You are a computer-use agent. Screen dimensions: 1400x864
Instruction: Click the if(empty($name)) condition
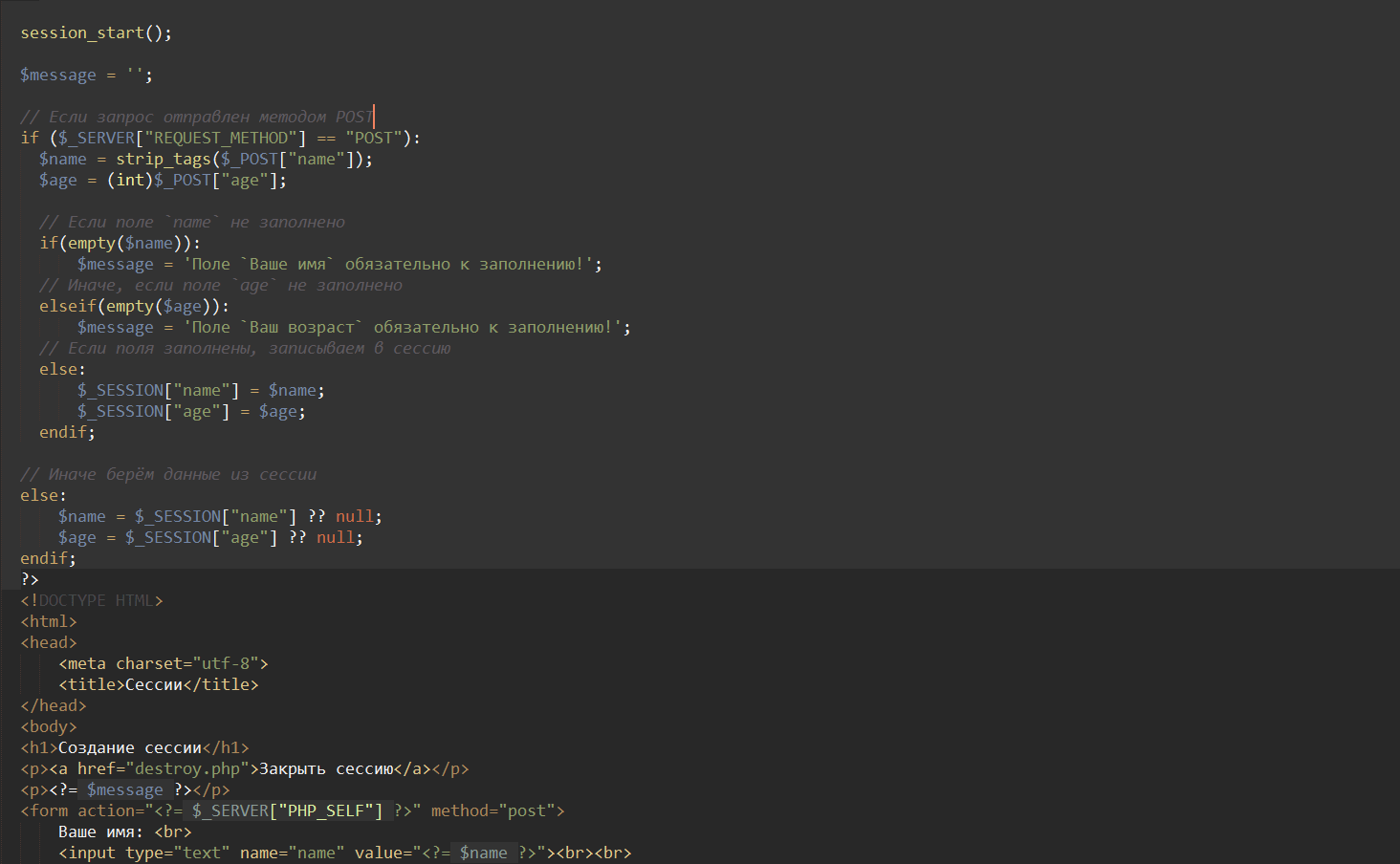pos(120,243)
